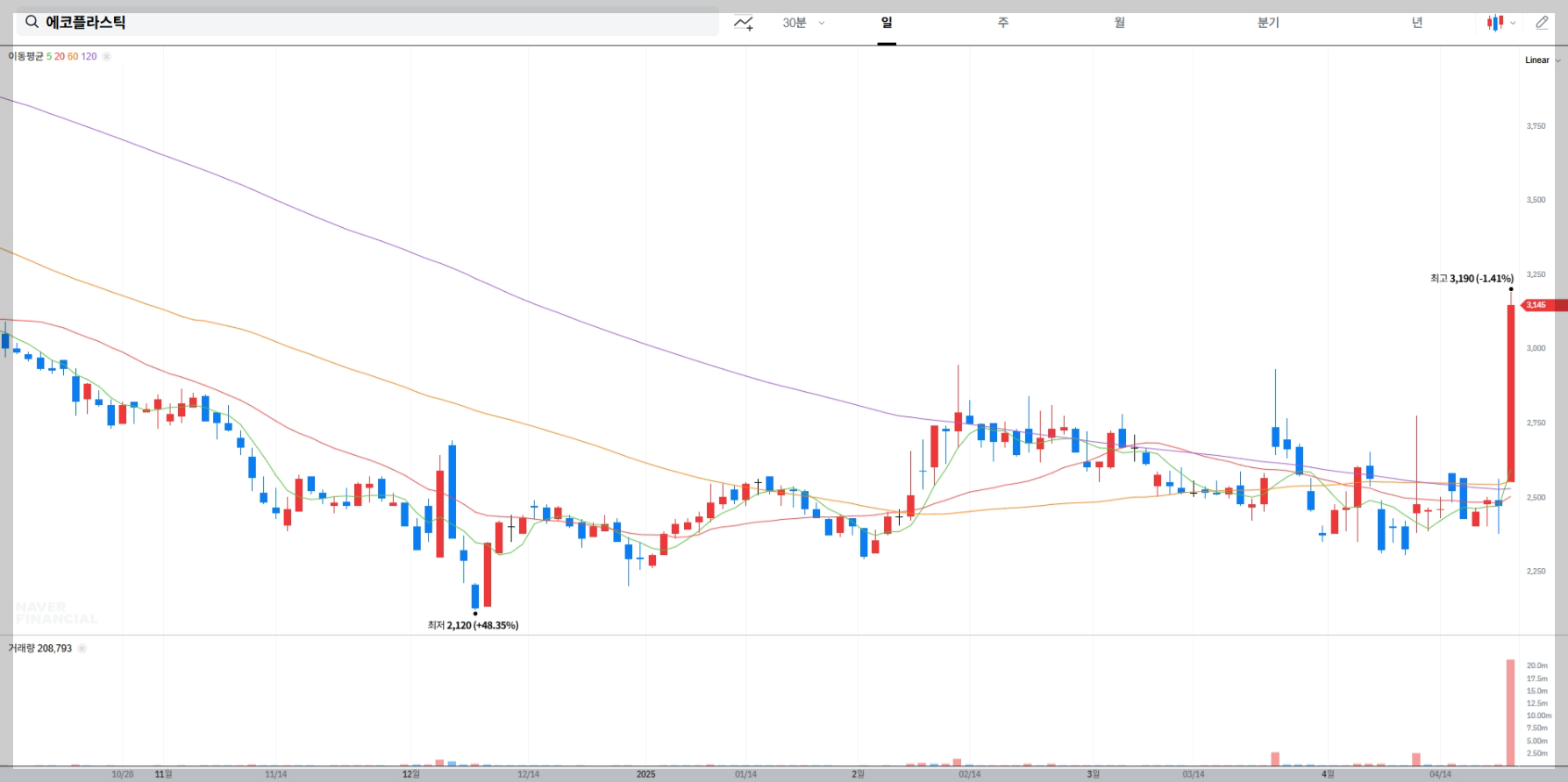Click the red 3,145 current price tag
Viewport: 1568px width, 782px height.
[1545, 305]
